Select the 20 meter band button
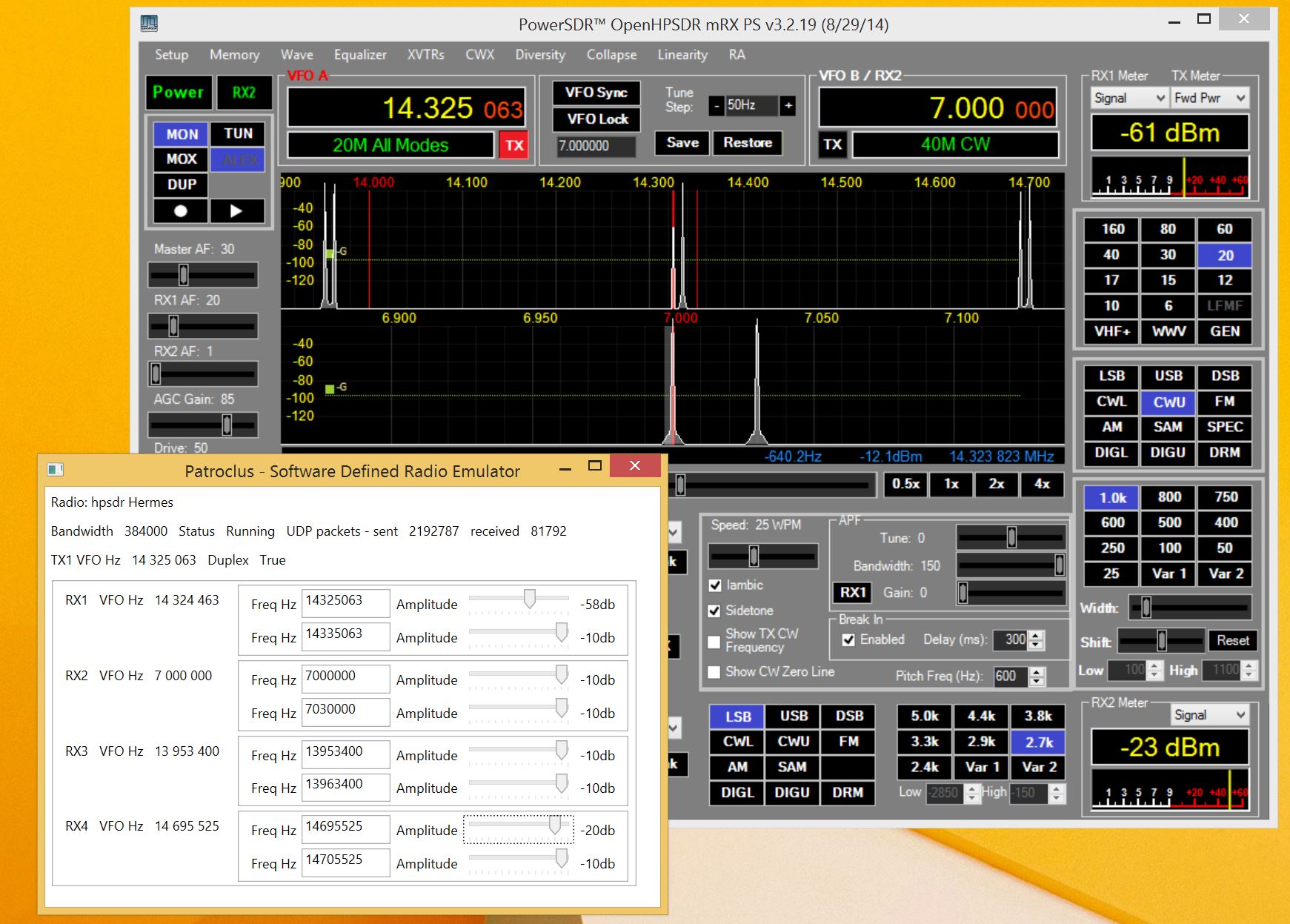The height and width of the screenshot is (924, 1290). pyautogui.click(x=1225, y=256)
